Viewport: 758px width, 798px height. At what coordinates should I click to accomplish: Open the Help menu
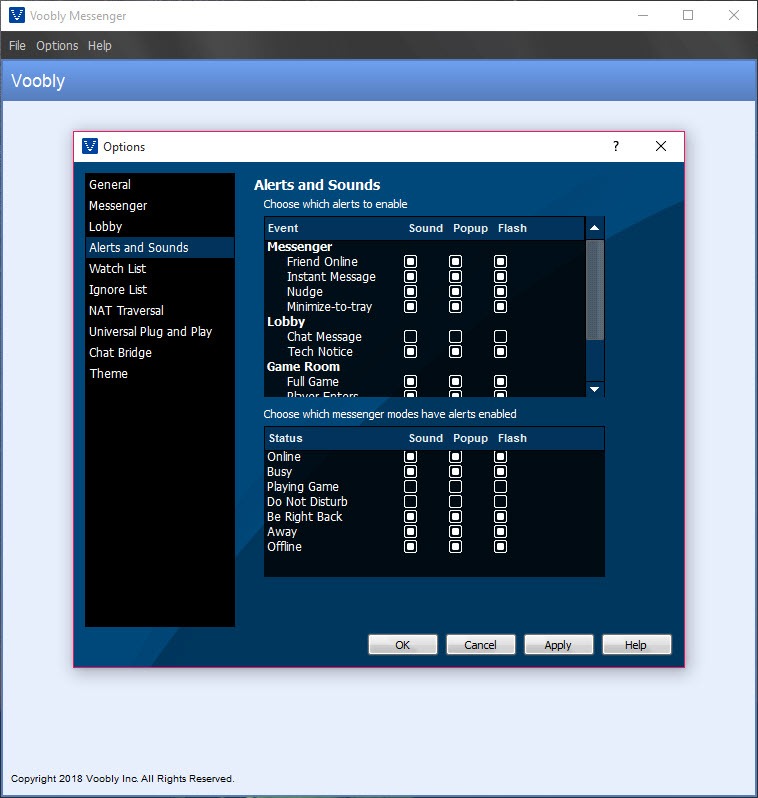(x=99, y=46)
